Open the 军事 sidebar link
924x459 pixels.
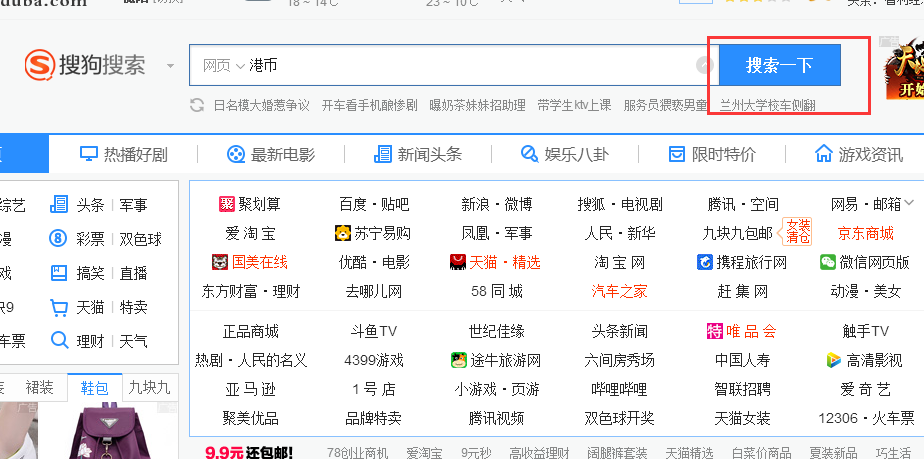coord(134,205)
